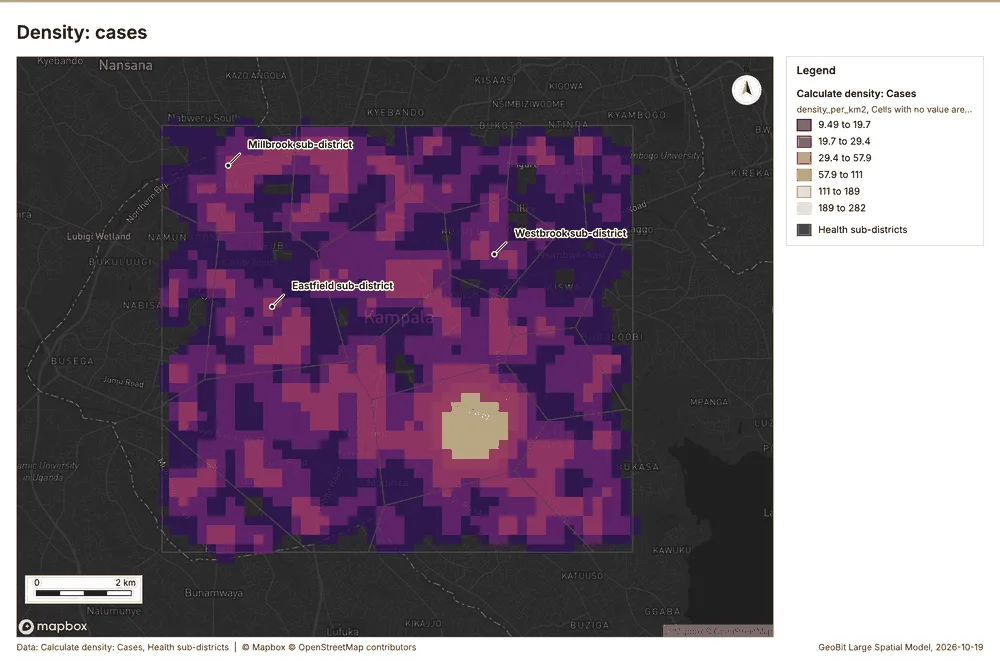The height and width of the screenshot is (667, 1000).
Task: Click the 'Density: cases' page title
Action: click(x=82, y=33)
